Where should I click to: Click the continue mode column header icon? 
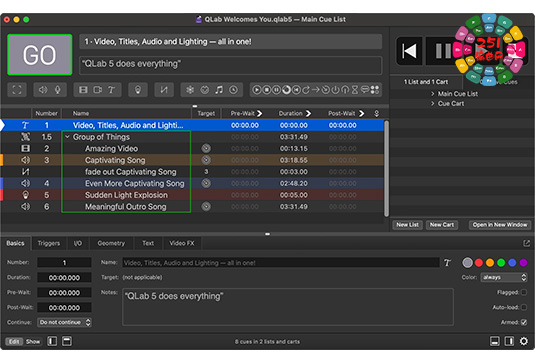[377, 113]
